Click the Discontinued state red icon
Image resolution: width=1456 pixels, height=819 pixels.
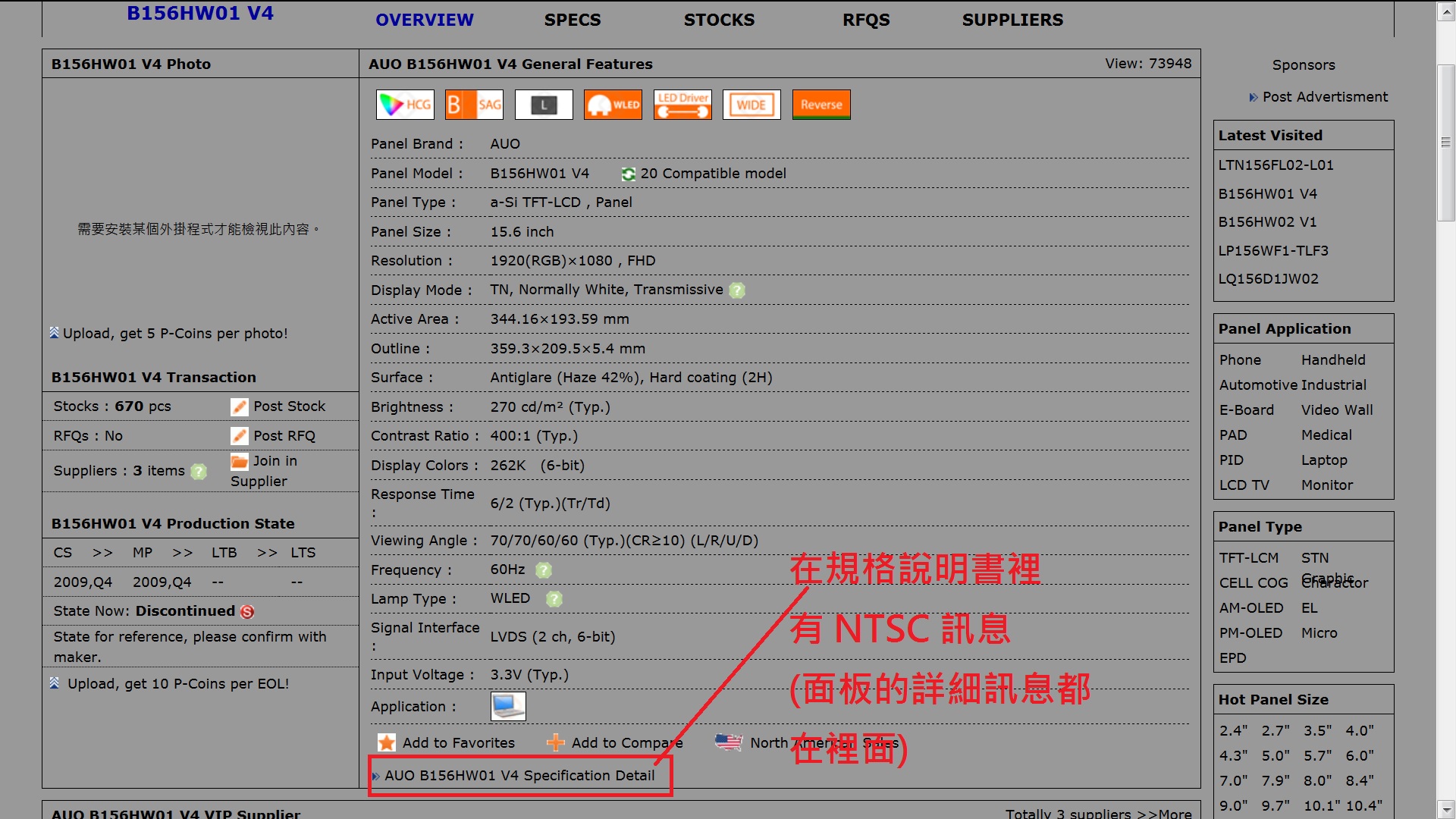click(247, 612)
